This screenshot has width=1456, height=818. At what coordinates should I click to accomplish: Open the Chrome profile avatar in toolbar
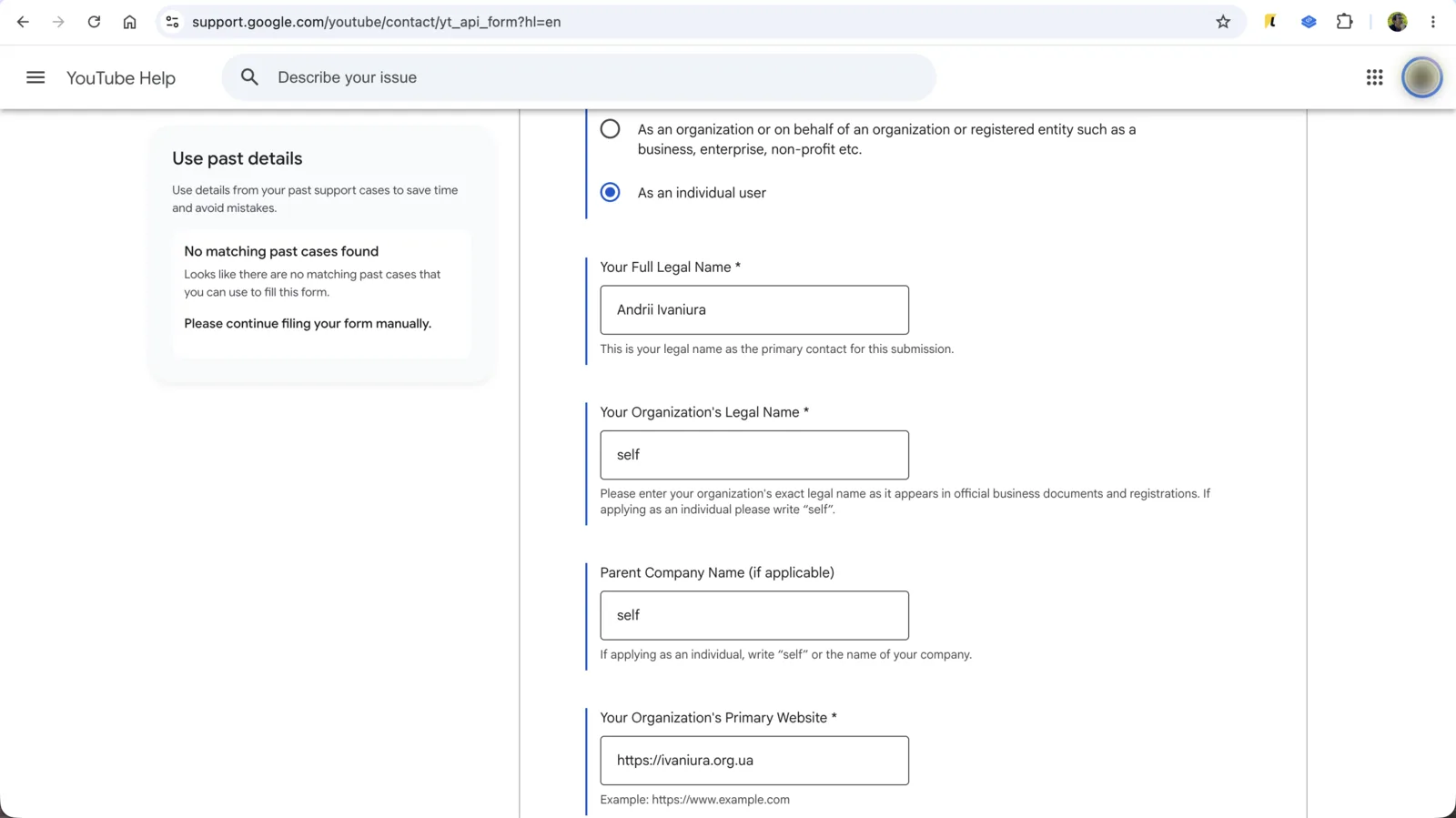click(x=1398, y=22)
